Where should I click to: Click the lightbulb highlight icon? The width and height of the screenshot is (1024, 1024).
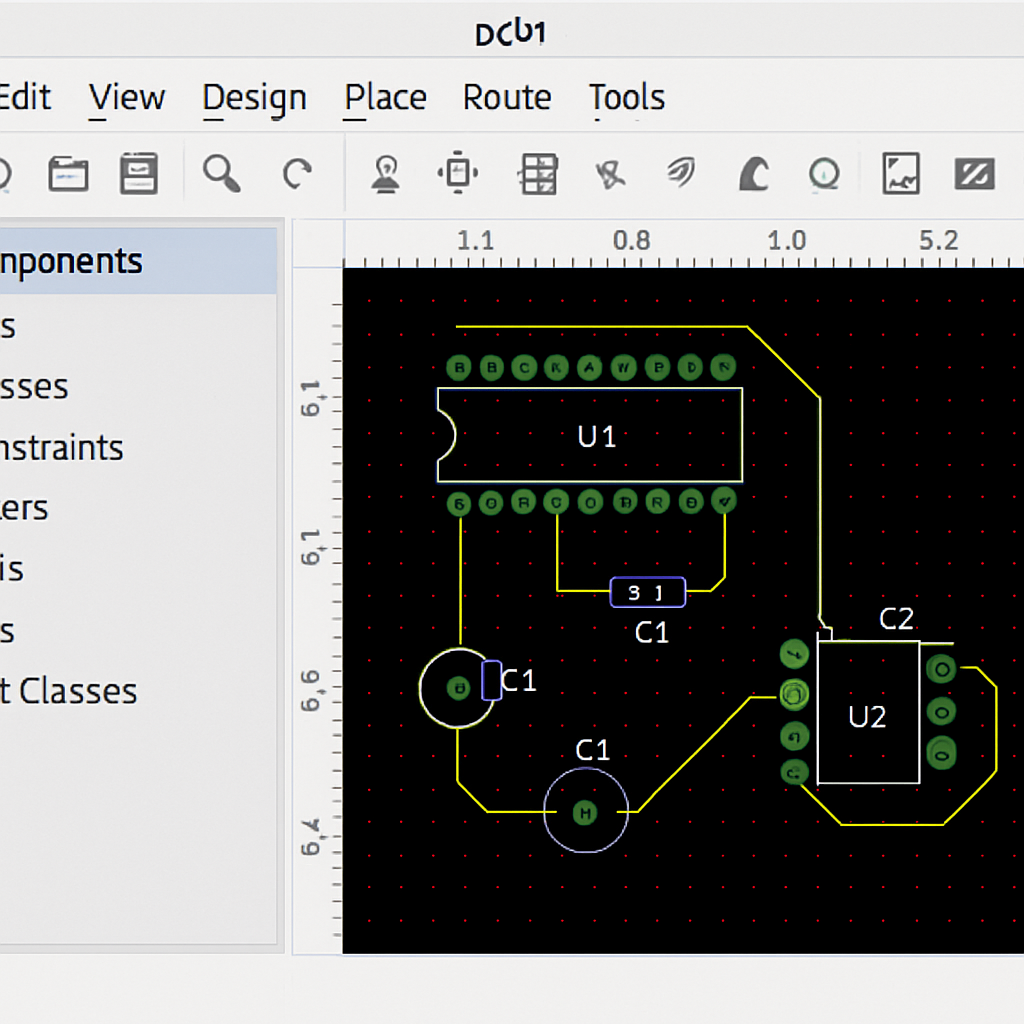[x=385, y=174]
